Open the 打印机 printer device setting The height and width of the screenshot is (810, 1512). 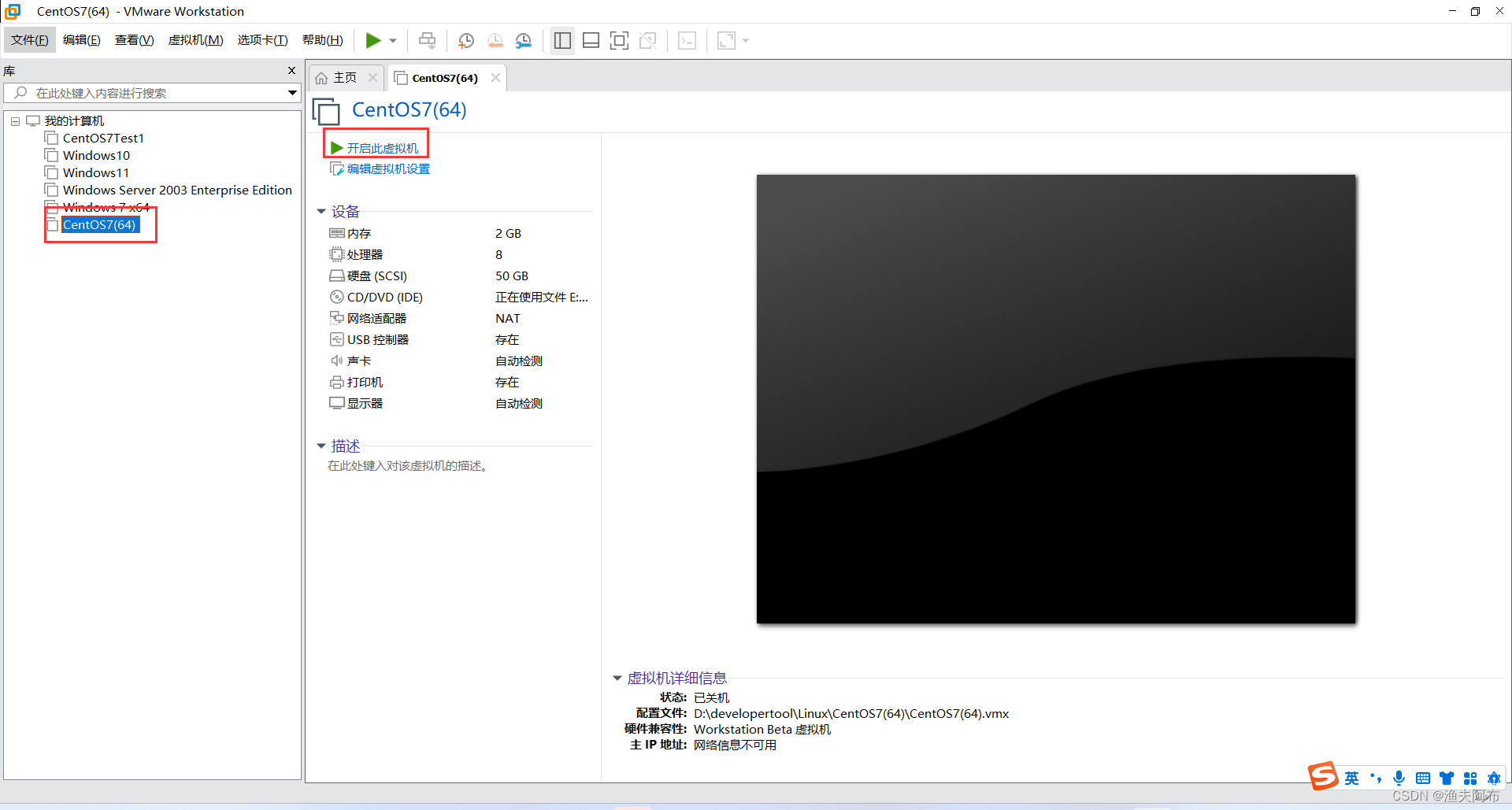pyautogui.click(x=365, y=383)
